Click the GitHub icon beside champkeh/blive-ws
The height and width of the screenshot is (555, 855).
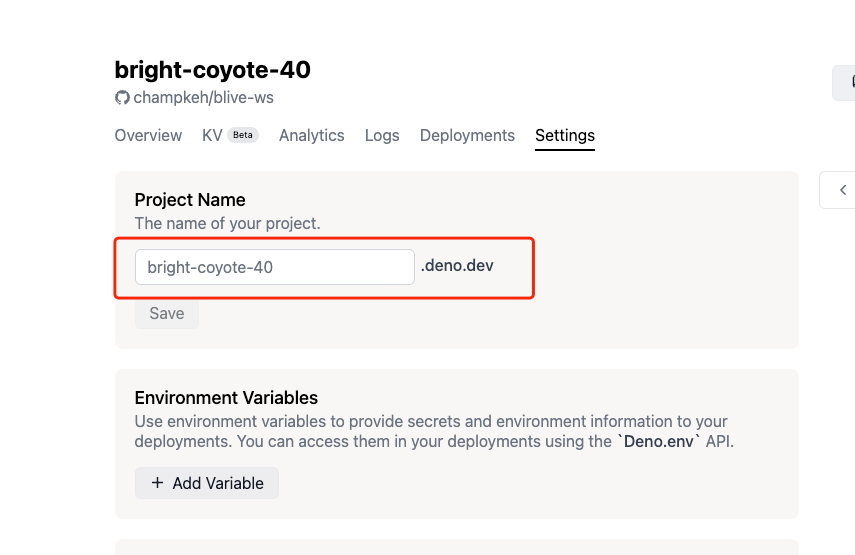122,98
